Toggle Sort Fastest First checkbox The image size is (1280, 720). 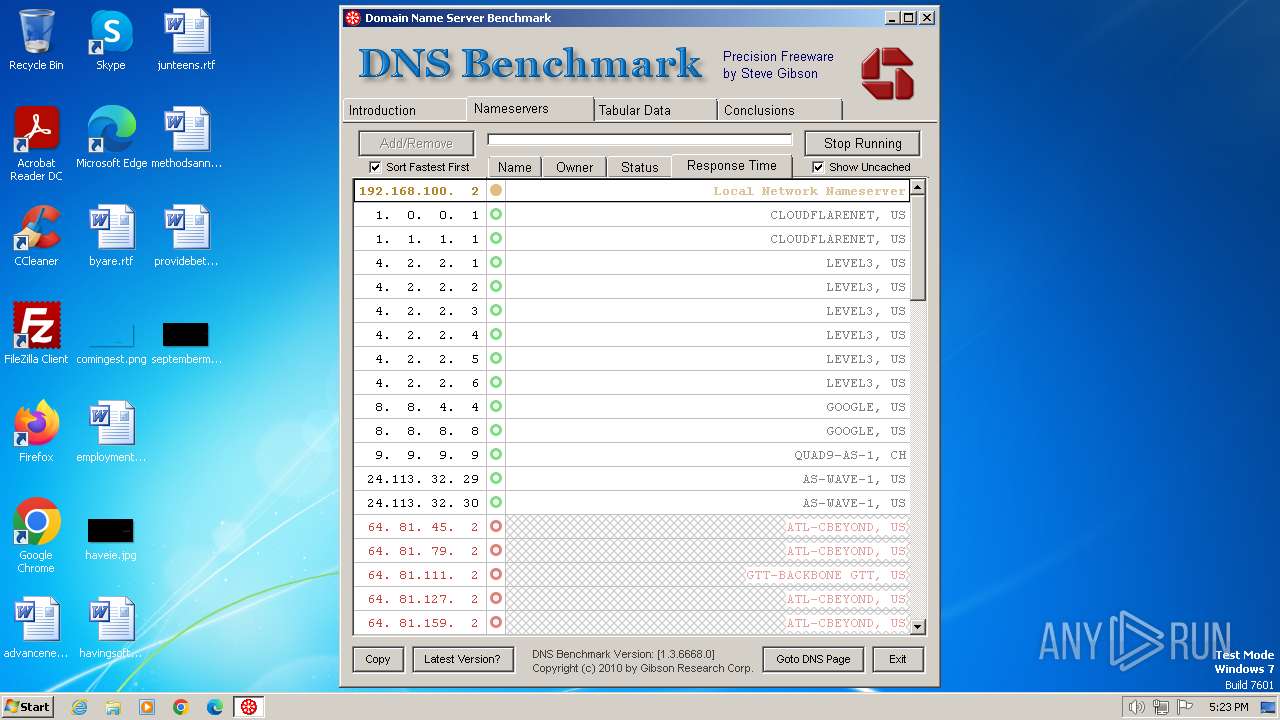pos(375,167)
